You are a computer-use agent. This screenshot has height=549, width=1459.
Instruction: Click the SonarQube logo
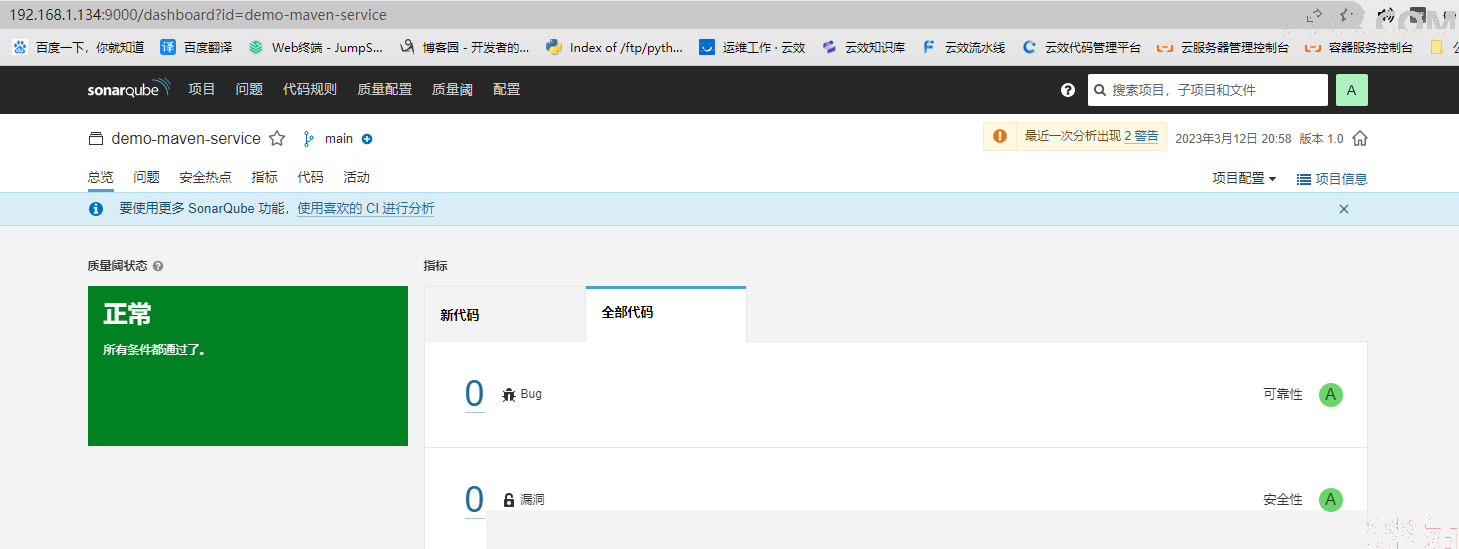coord(129,89)
